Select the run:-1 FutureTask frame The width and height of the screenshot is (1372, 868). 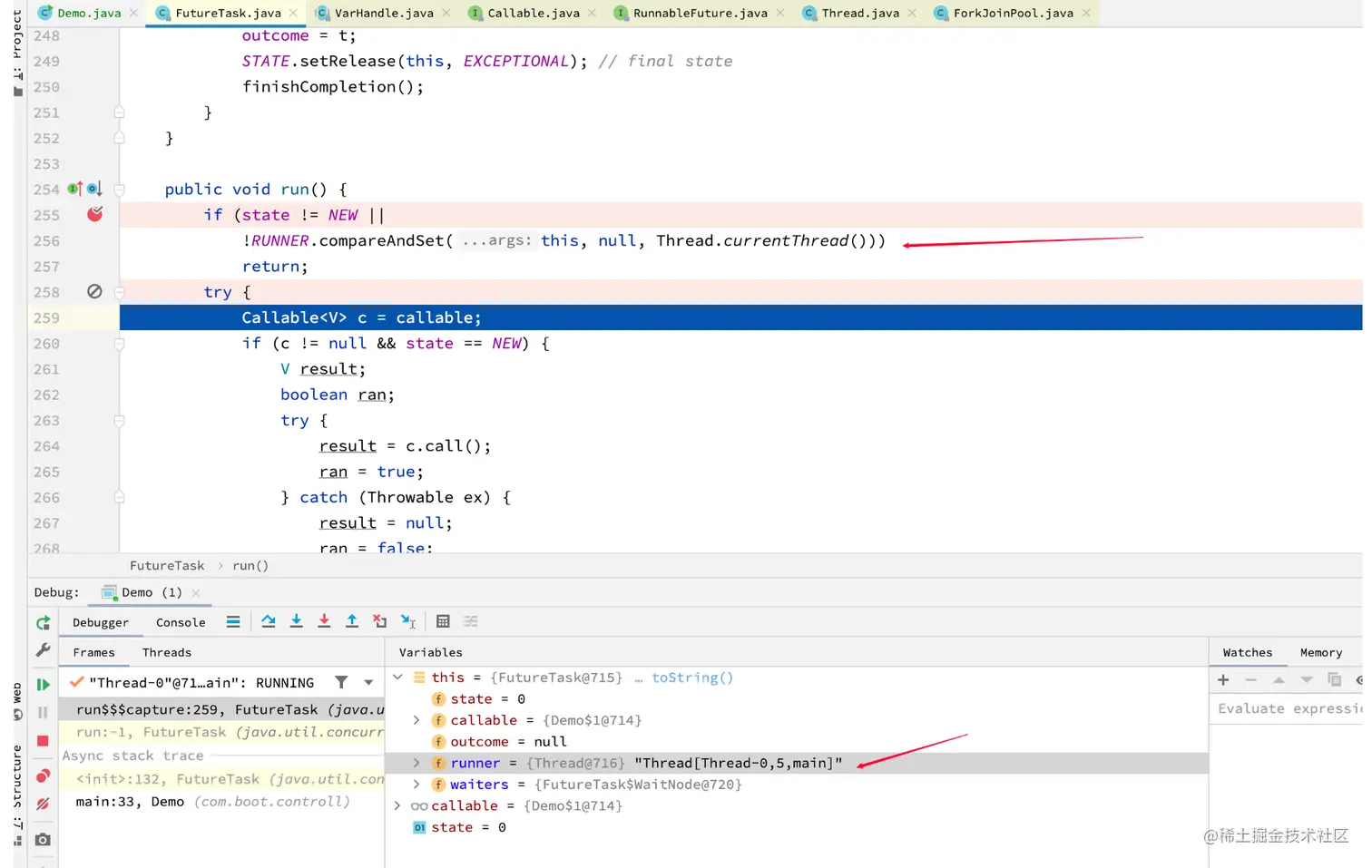pyautogui.click(x=222, y=732)
